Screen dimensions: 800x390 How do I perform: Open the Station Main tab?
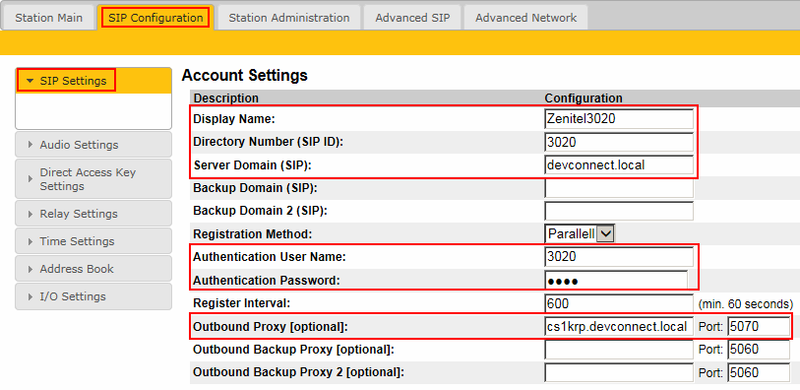(48, 18)
